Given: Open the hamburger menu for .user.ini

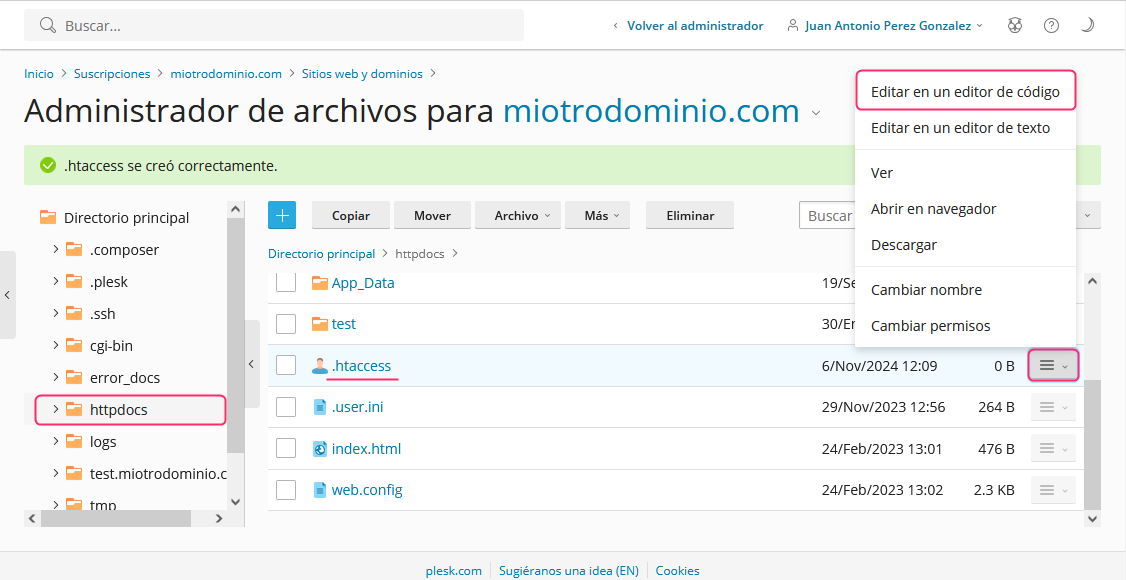Looking at the screenshot, I should (x=1053, y=407).
